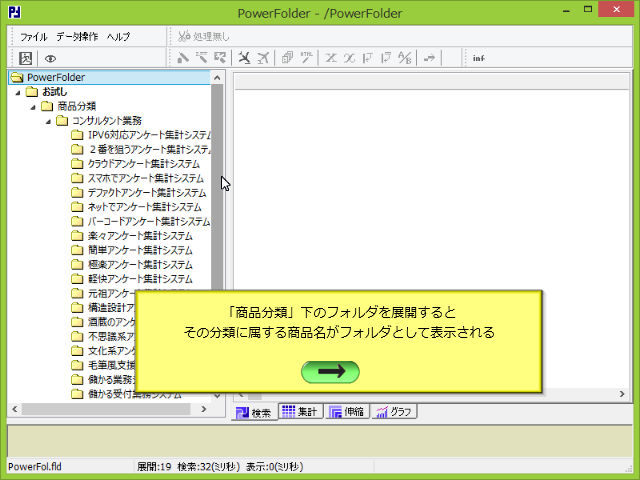Click the A/B ratio toolbar icon
This screenshot has width=640, height=480.
pos(404,58)
